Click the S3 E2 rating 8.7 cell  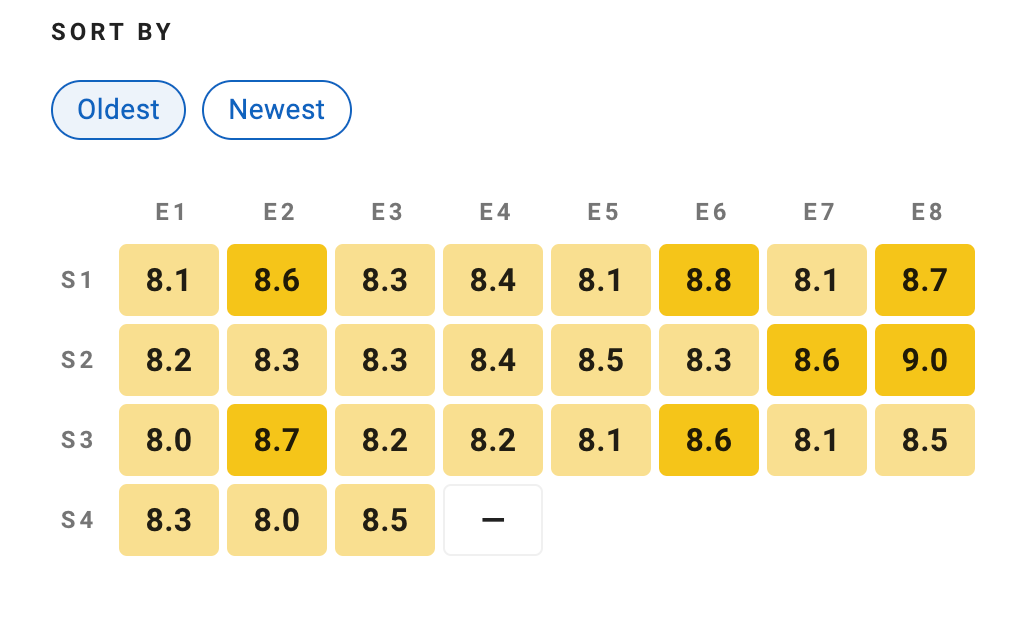(277, 440)
